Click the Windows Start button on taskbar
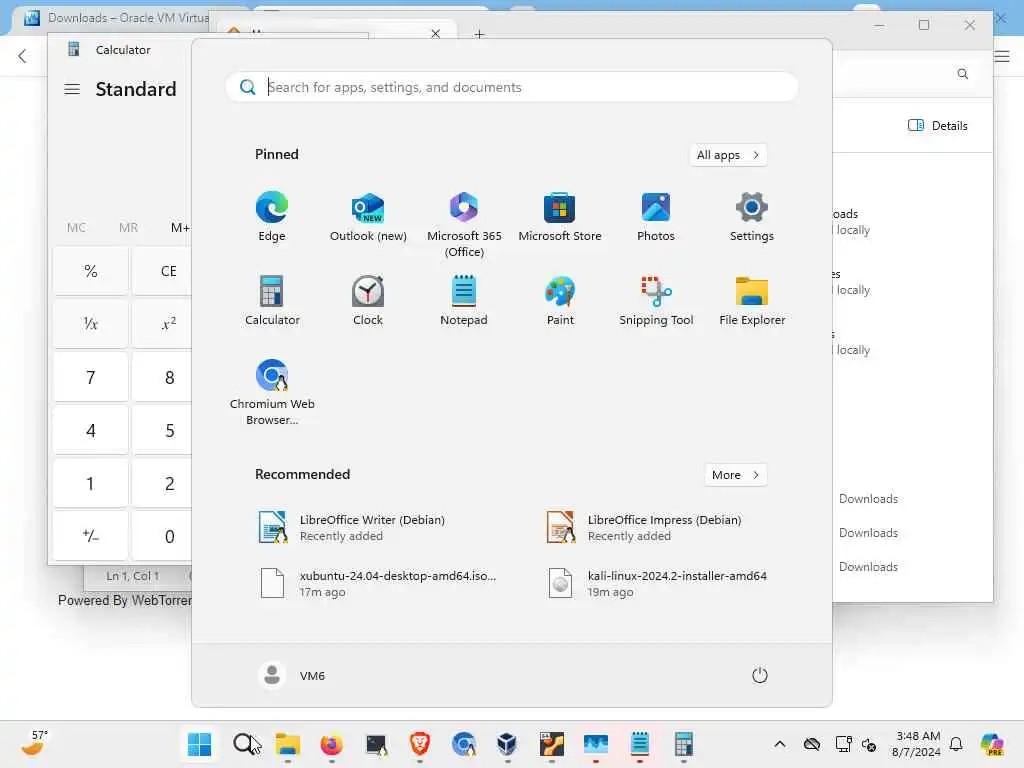The image size is (1024, 768). pos(199,744)
